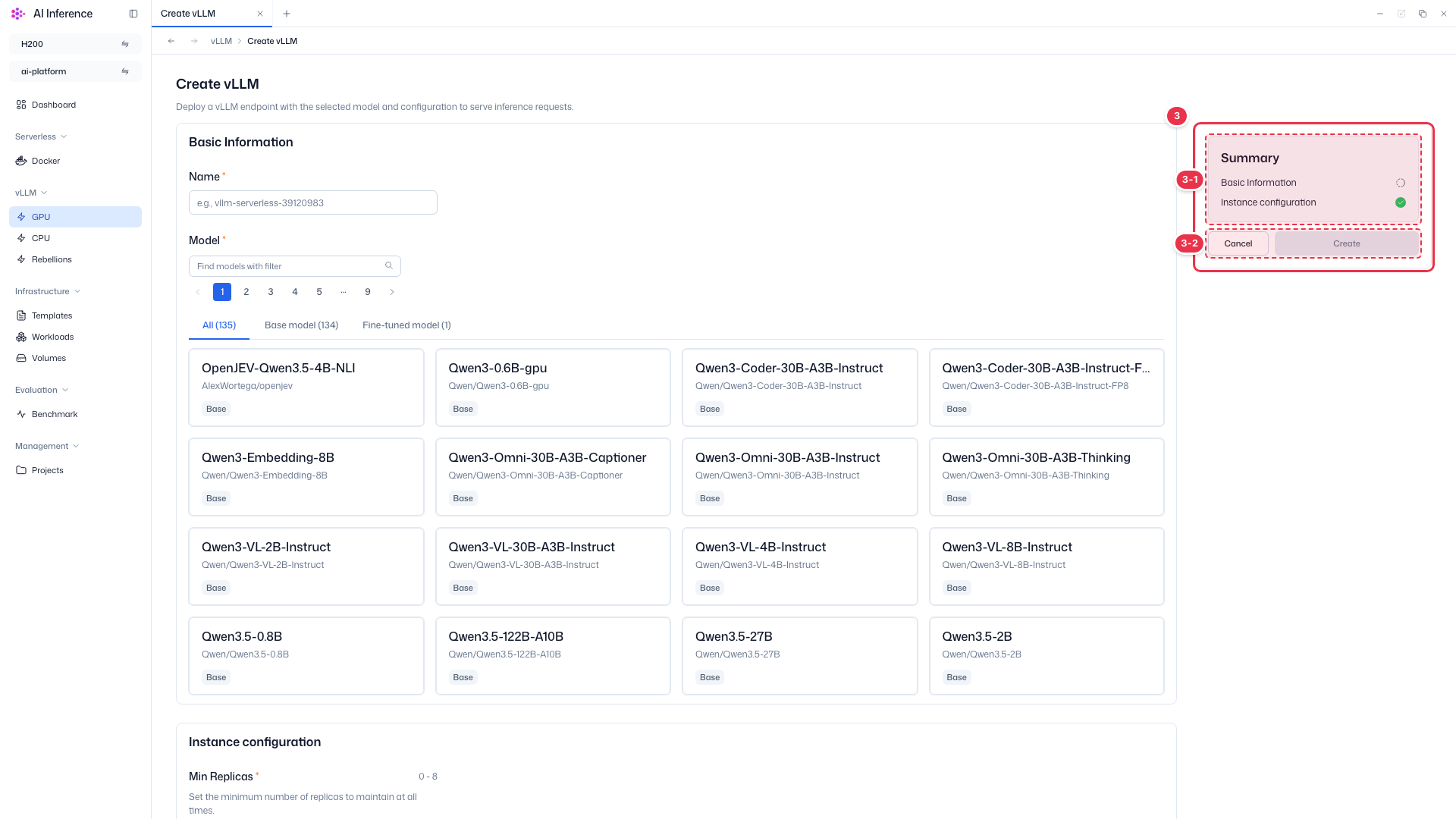Collapse the sidebar panel icon

pos(133,14)
